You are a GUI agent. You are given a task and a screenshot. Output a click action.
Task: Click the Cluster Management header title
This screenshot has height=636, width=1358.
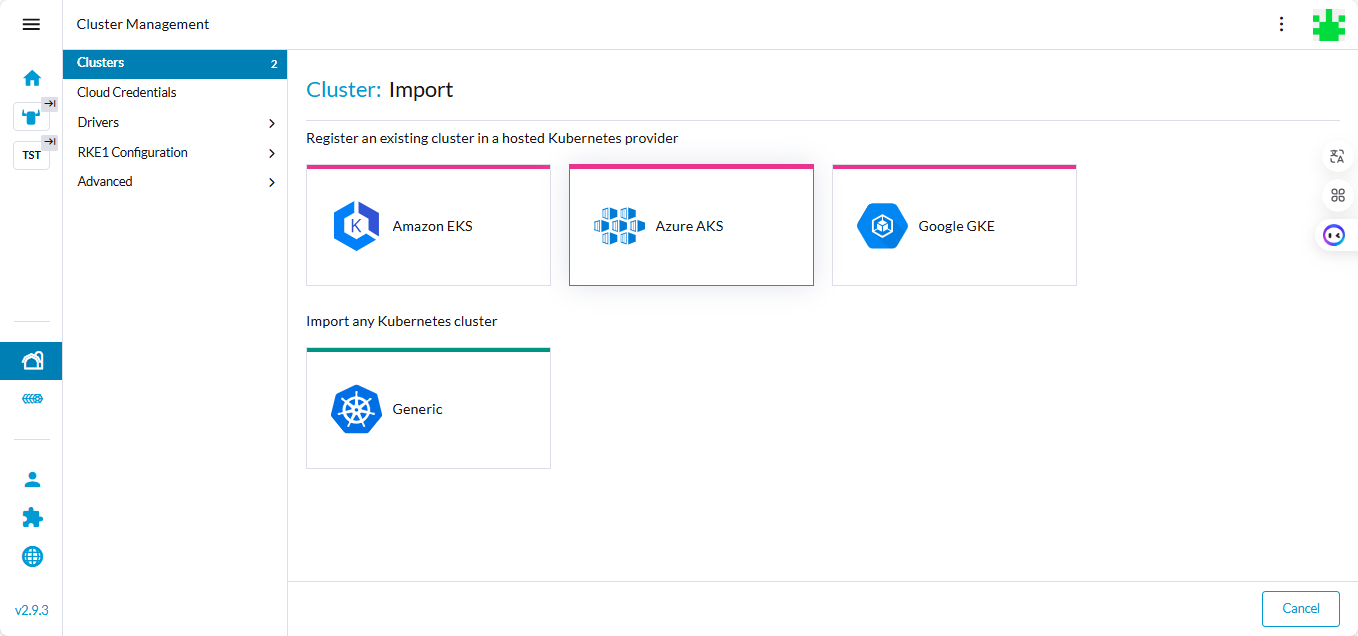pos(143,24)
